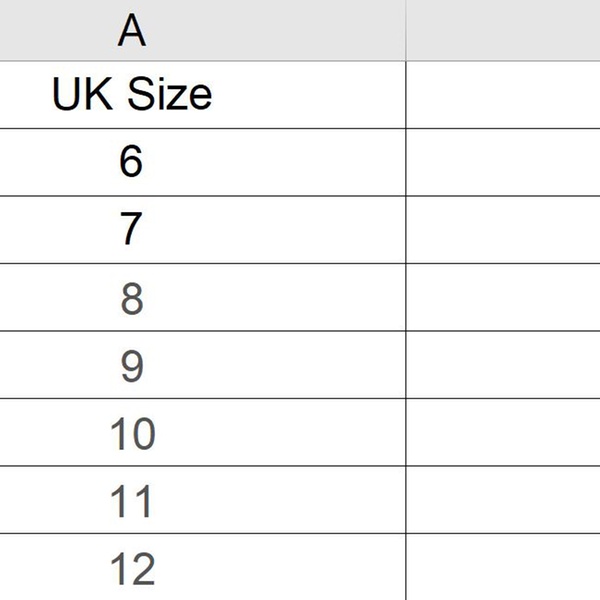The image size is (600, 600).
Task: Select the blank cell next to 9
Action: point(503,366)
